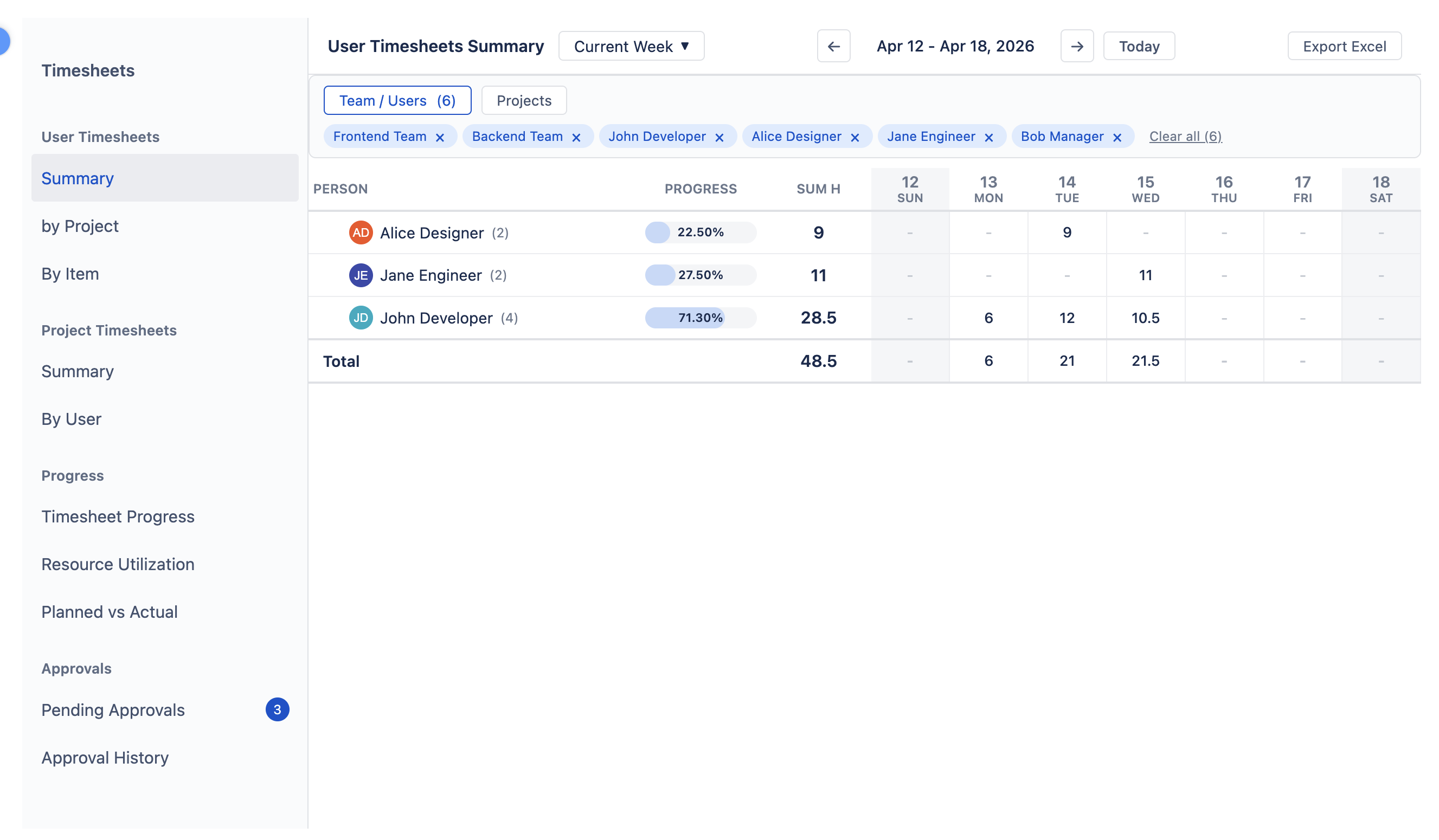The width and height of the screenshot is (1439, 840).
Task: Open Pending Approvals from the sidebar
Action: click(x=112, y=710)
